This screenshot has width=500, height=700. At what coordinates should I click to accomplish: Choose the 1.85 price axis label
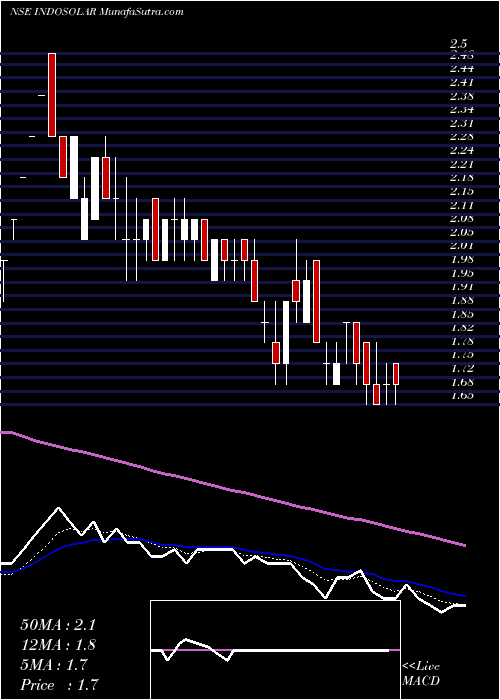point(462,314)
